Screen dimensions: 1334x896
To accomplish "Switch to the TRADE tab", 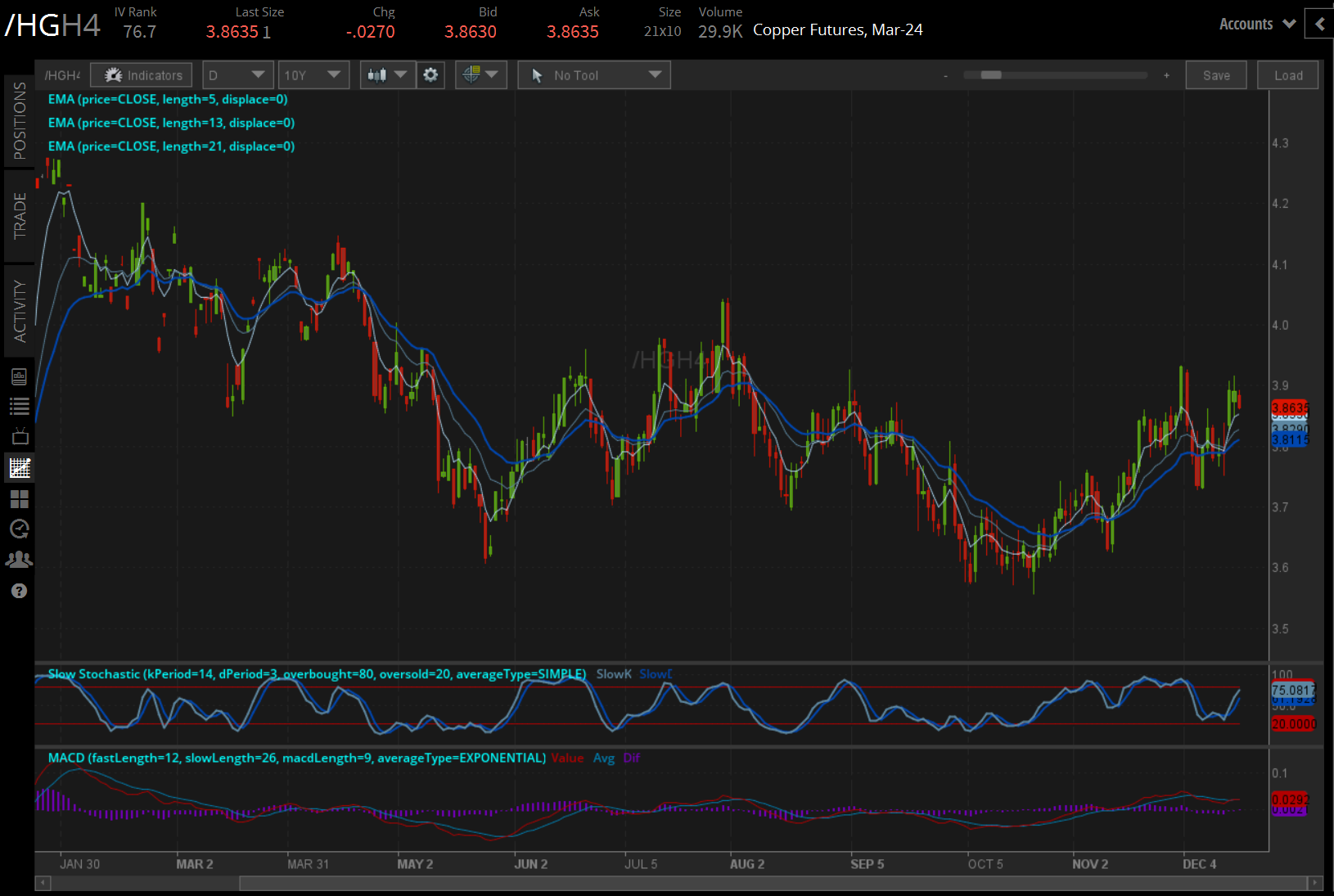I will tap(20, 216).
